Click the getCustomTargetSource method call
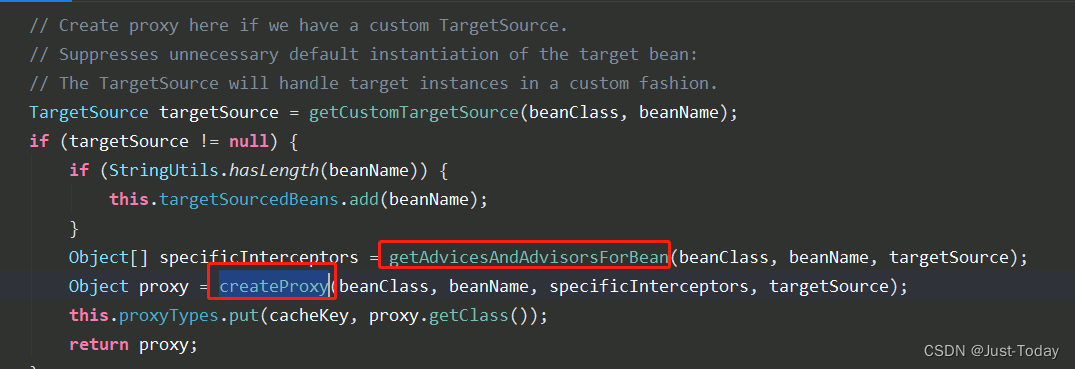The height and width of the screenshot is (369, 1075). click(414, 112)
